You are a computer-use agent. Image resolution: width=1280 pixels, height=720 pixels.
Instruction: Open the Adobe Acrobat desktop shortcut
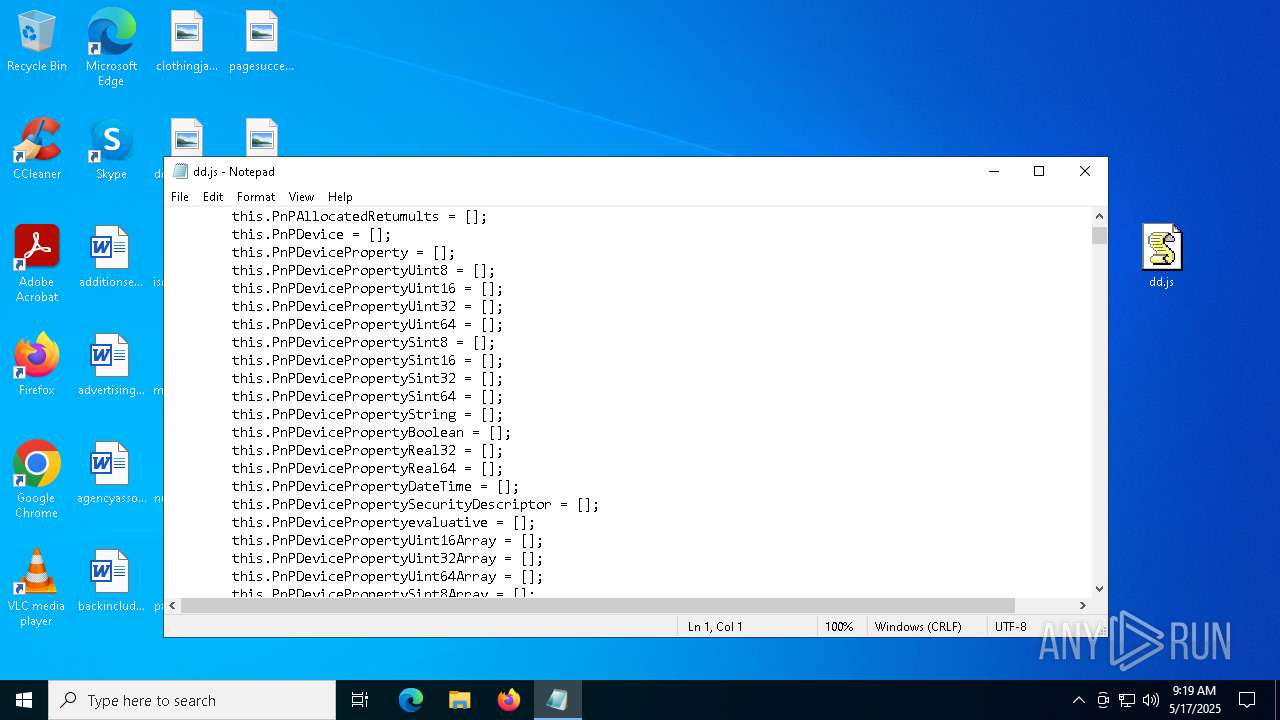(37, 264)
